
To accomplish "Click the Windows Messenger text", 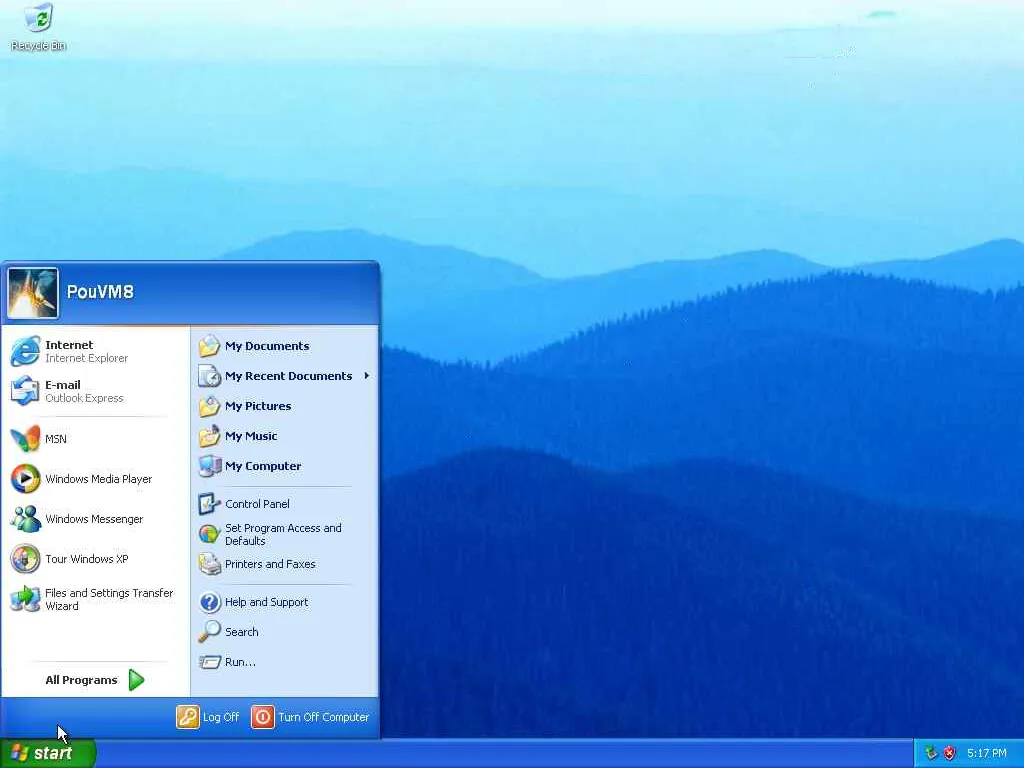I will click(94, 519).
